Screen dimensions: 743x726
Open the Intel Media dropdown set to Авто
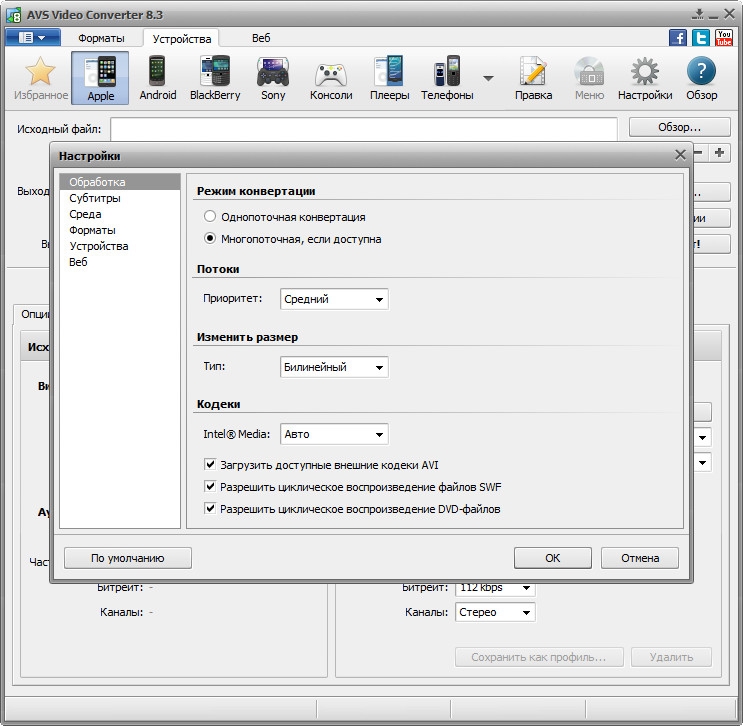tap(334, 435)
